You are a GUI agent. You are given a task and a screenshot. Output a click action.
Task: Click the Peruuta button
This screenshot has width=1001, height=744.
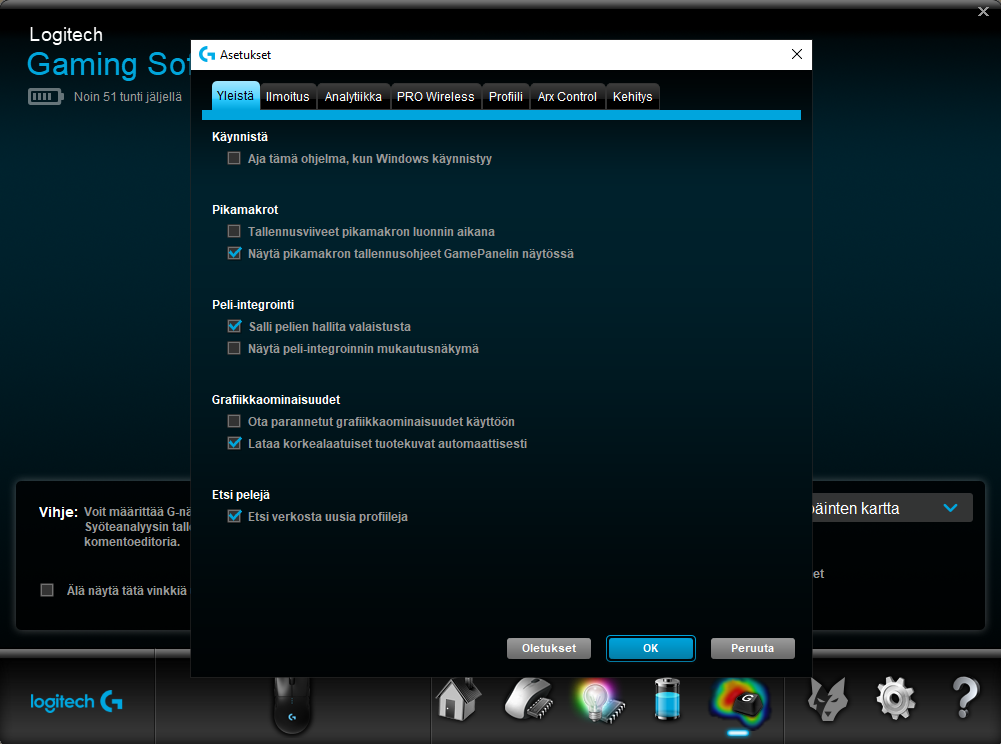[753, 648]
